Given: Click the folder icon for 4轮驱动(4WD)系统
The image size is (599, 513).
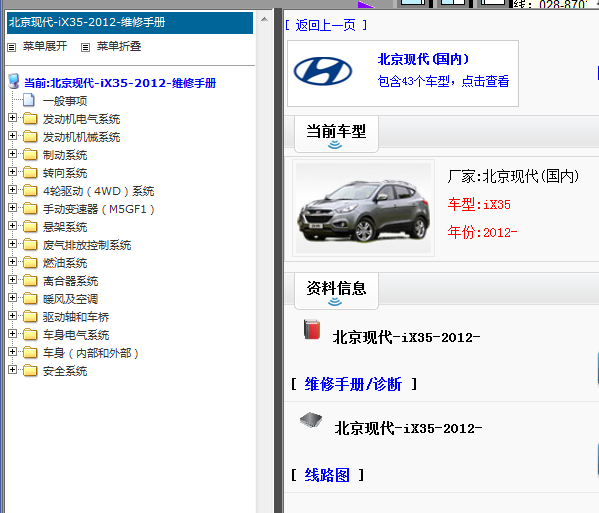Looking at the screenshot, I should (x=30, y=191).
